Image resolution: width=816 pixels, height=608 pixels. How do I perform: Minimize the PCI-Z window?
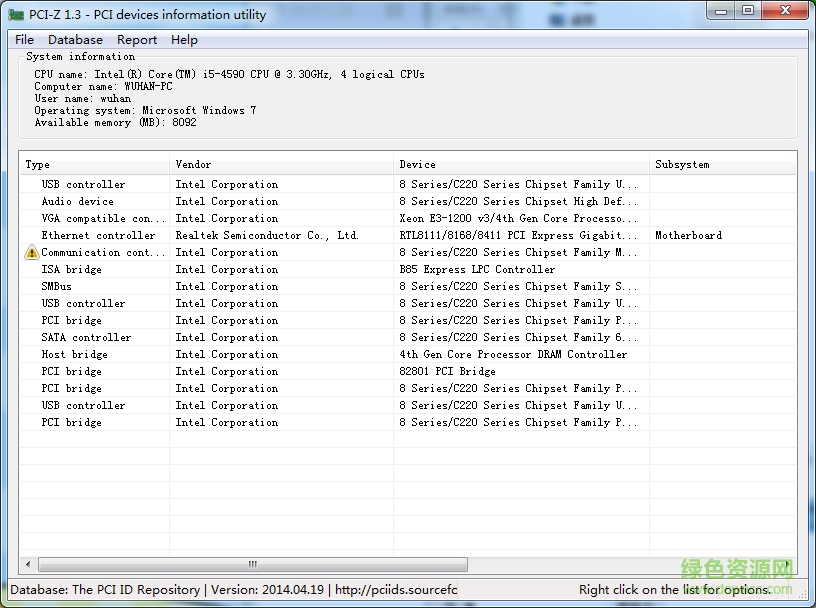point(721,10)
